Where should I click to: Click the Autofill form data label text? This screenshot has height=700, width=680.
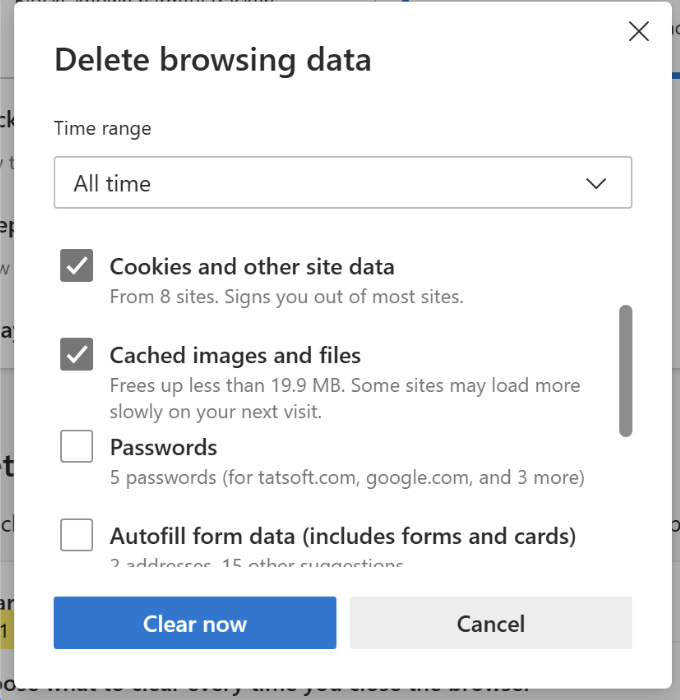[342, 536]
